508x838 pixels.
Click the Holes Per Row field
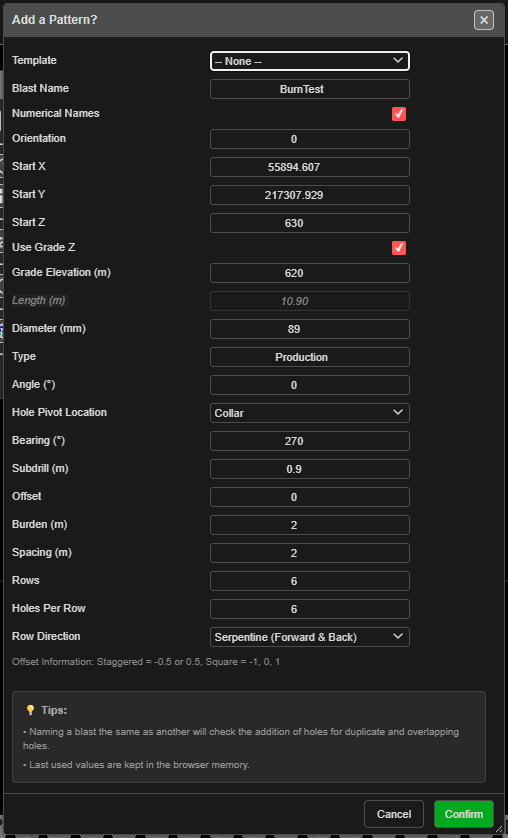pyautogui.click(x=310, y=609)
